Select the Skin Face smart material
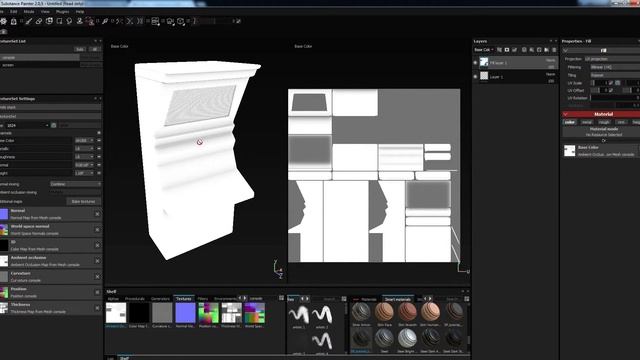 pos(384,312)
